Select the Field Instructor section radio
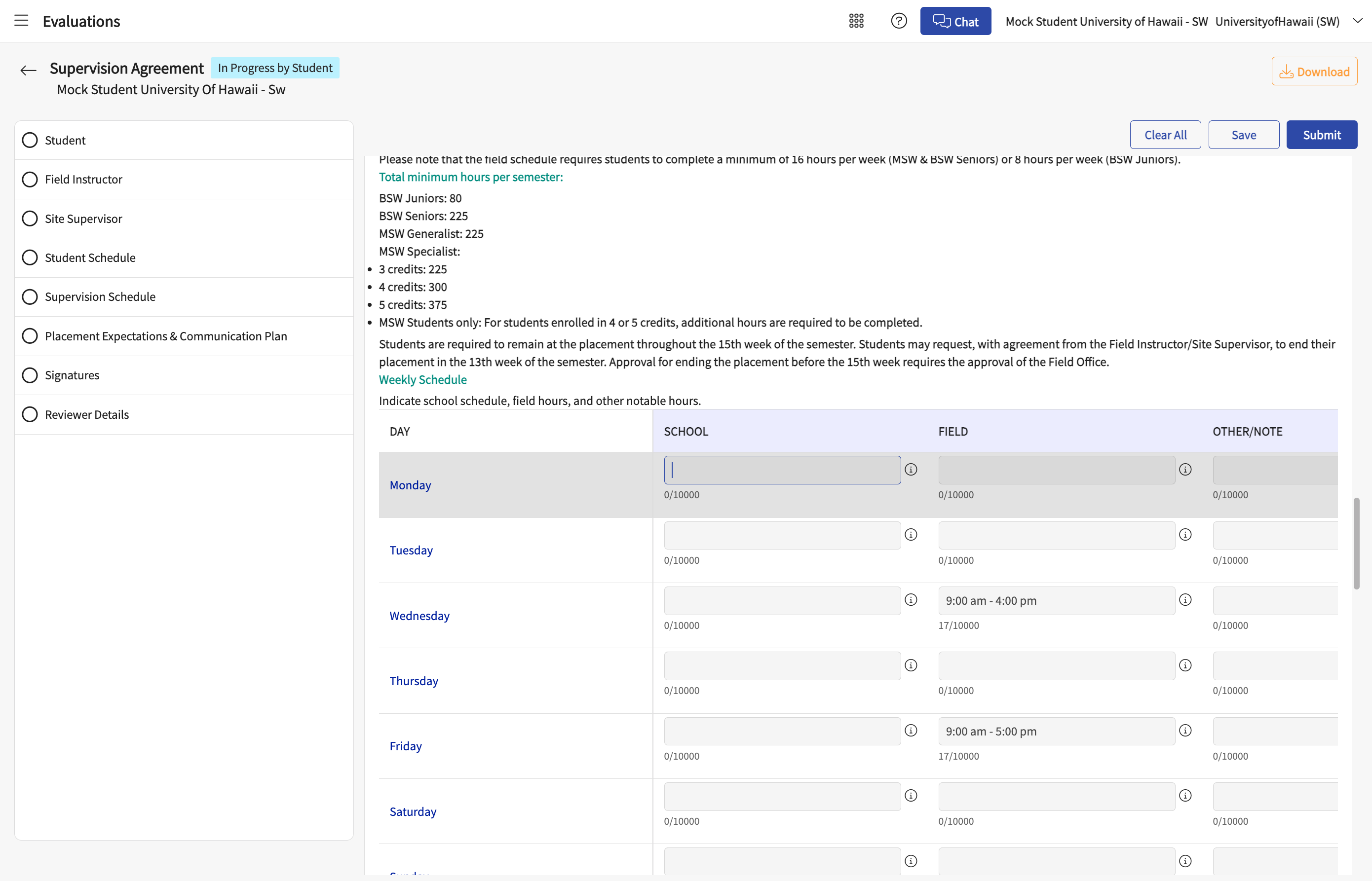The height and width of the screenshot is (881, 1372). click(30, 179)
